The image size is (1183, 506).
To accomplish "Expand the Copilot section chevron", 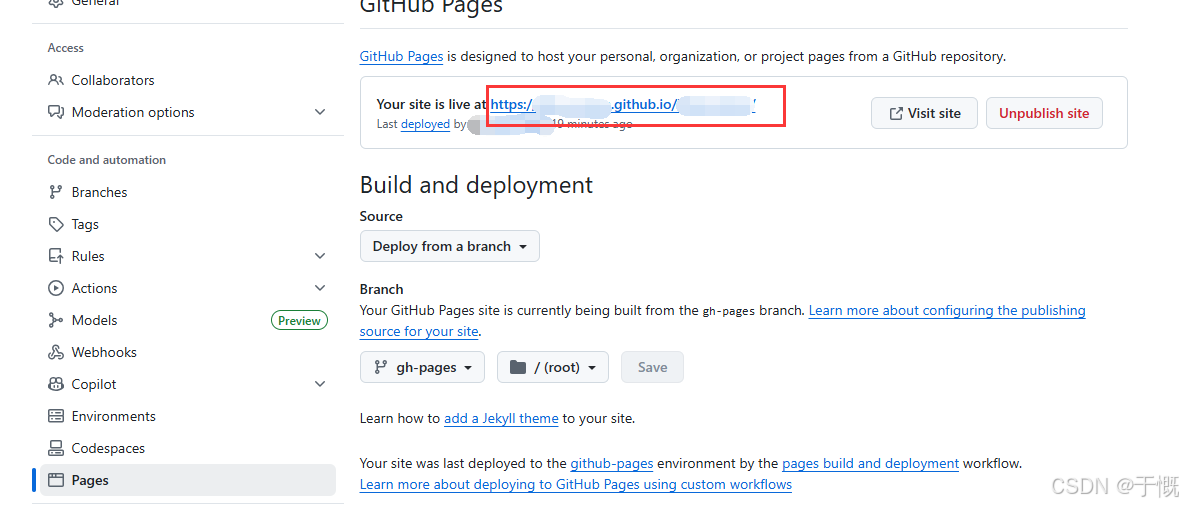I will (320, 385).
